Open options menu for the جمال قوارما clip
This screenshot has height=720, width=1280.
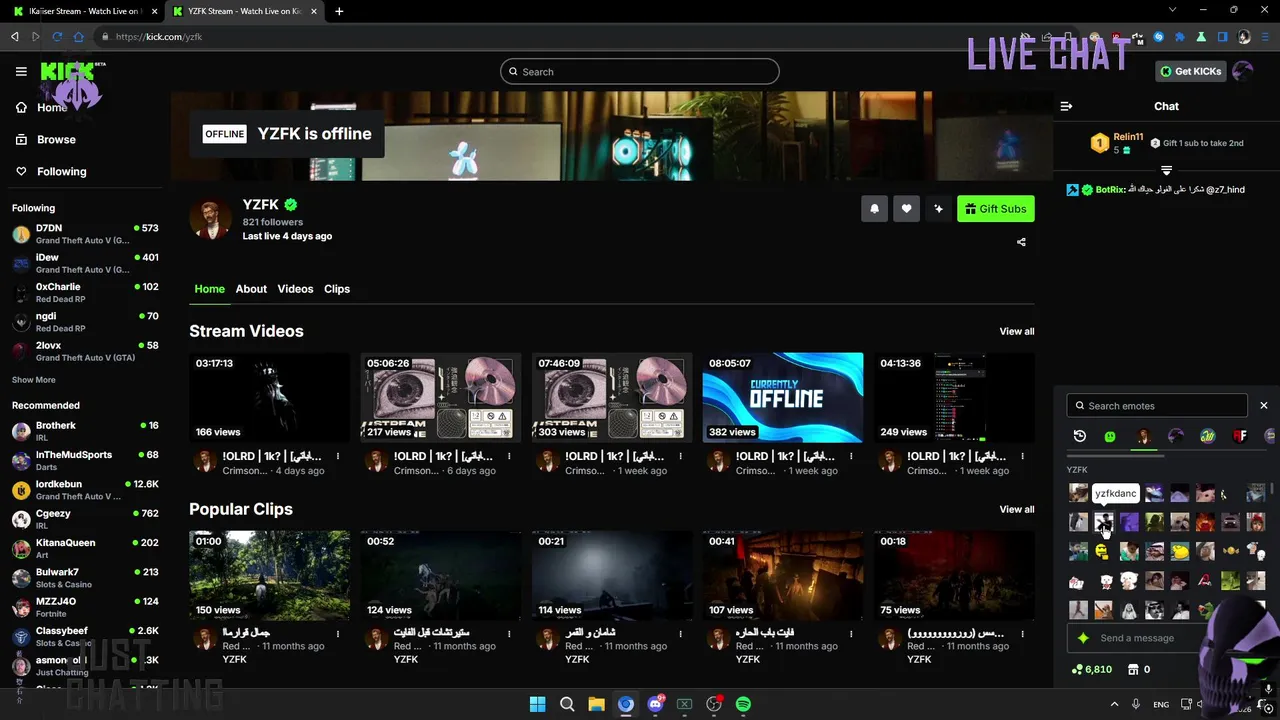coord(338,633)
